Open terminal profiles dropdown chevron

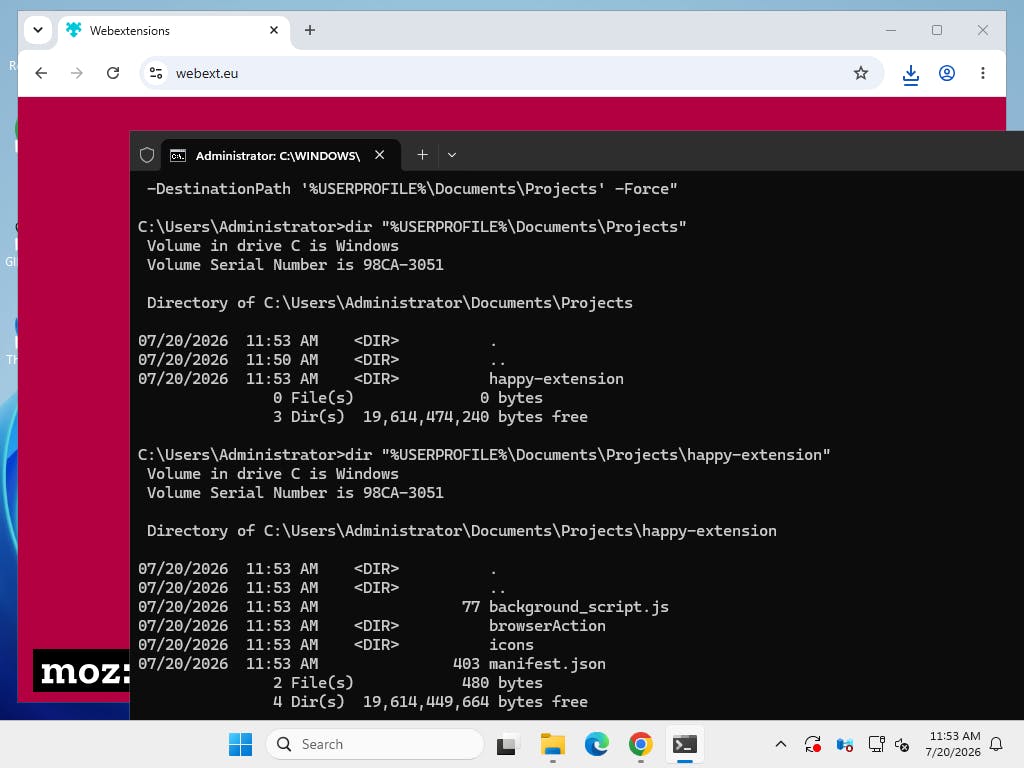point(452,155)
